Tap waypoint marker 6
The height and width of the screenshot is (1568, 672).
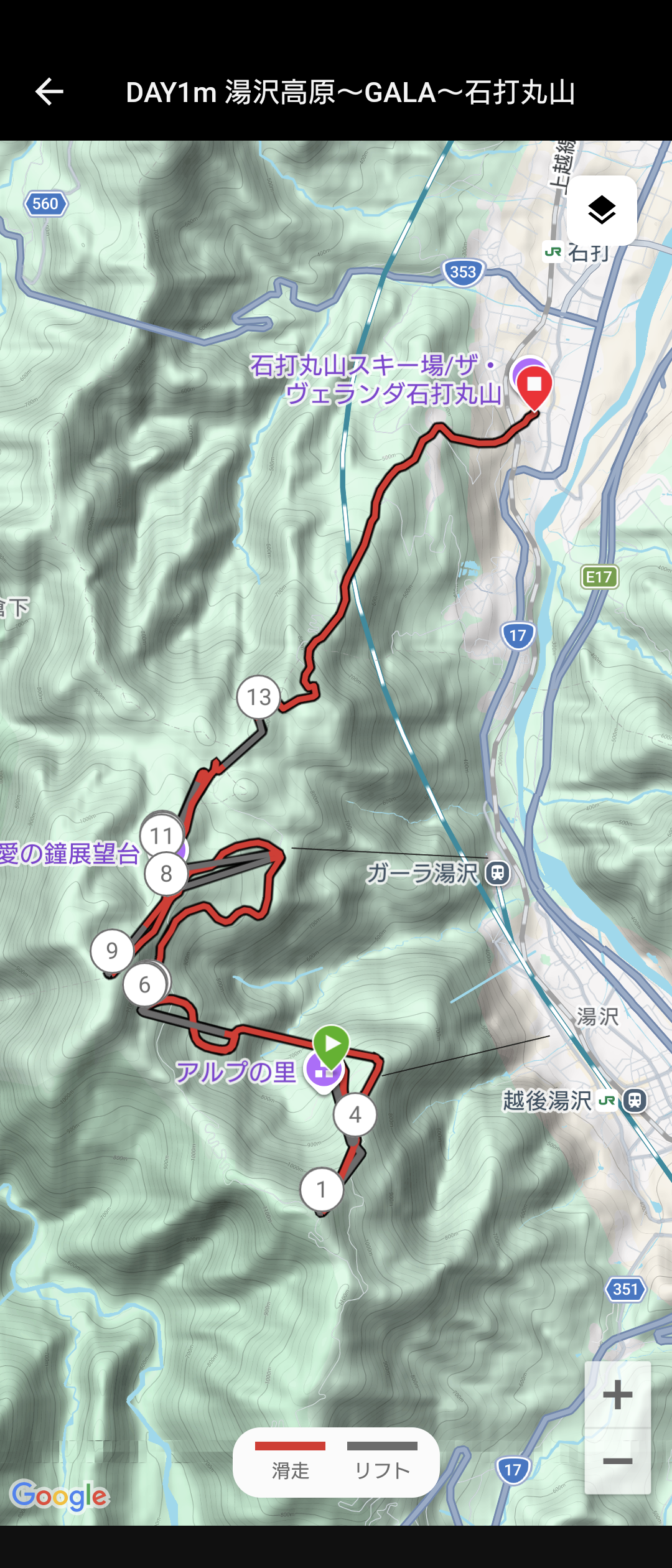pyautogui.click(x=144, y=984)
